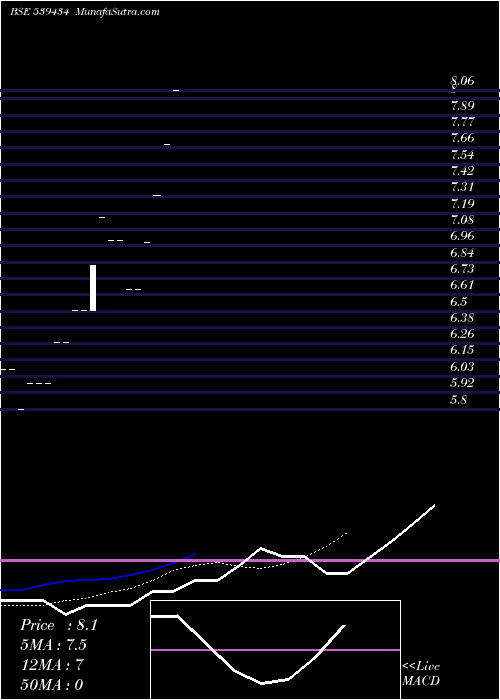Click the 12MA : 7 readout

click(x=52, y=666)
